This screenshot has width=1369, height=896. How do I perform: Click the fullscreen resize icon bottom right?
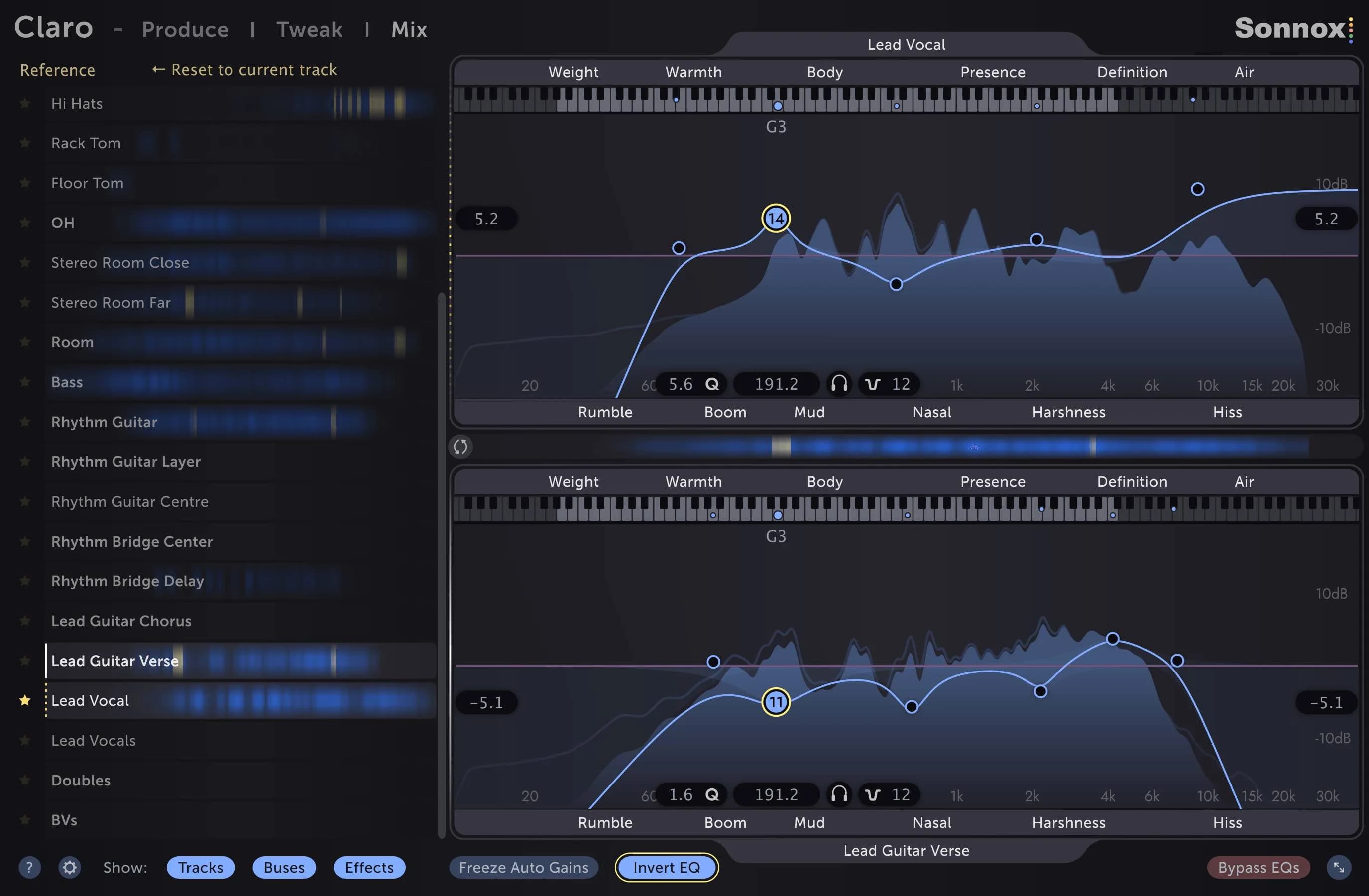coord(1340,867)
